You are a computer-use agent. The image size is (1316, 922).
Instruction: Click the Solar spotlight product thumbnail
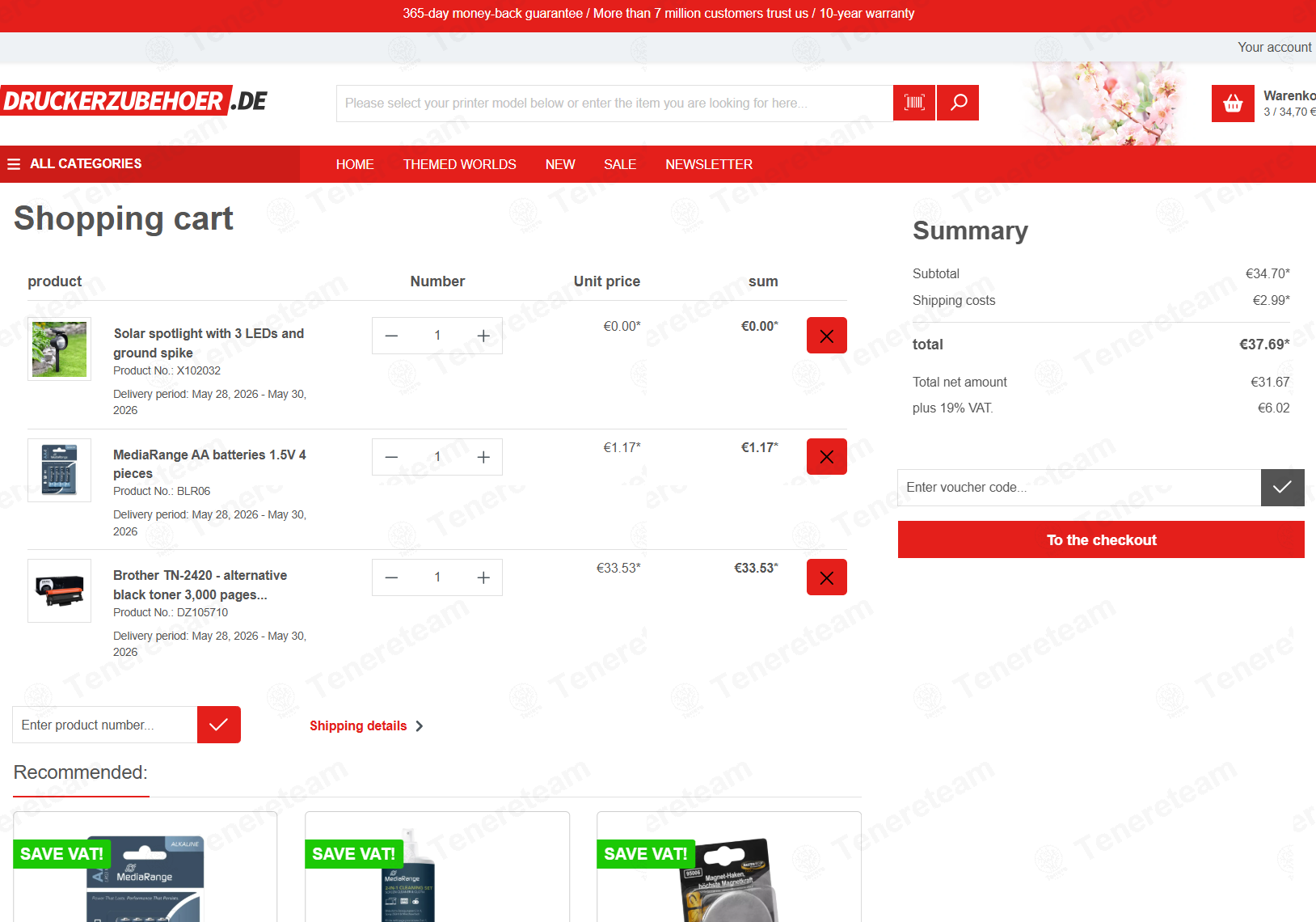coord(59,349)
